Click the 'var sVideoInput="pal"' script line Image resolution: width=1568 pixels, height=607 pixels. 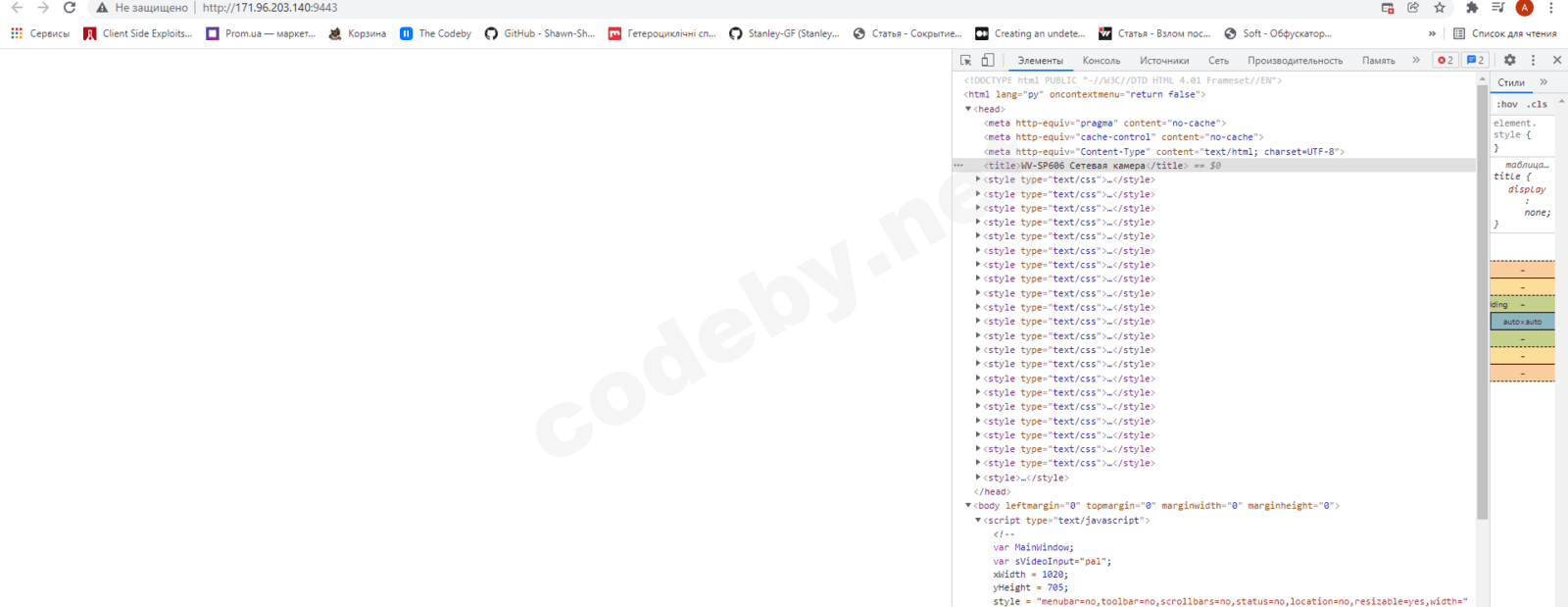[x=1052, y=562]
